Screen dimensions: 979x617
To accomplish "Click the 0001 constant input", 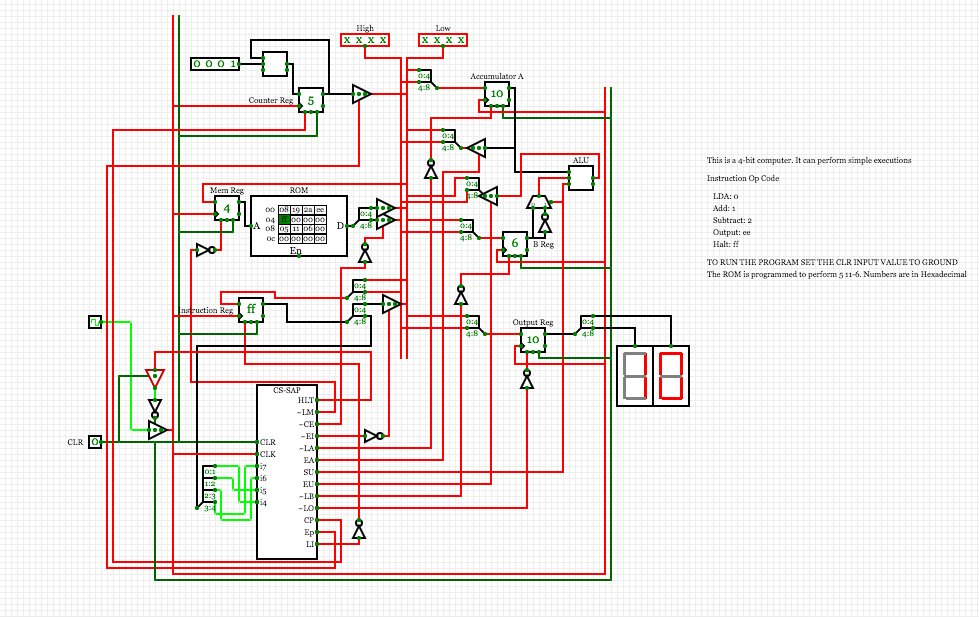I will click(215, 64).
